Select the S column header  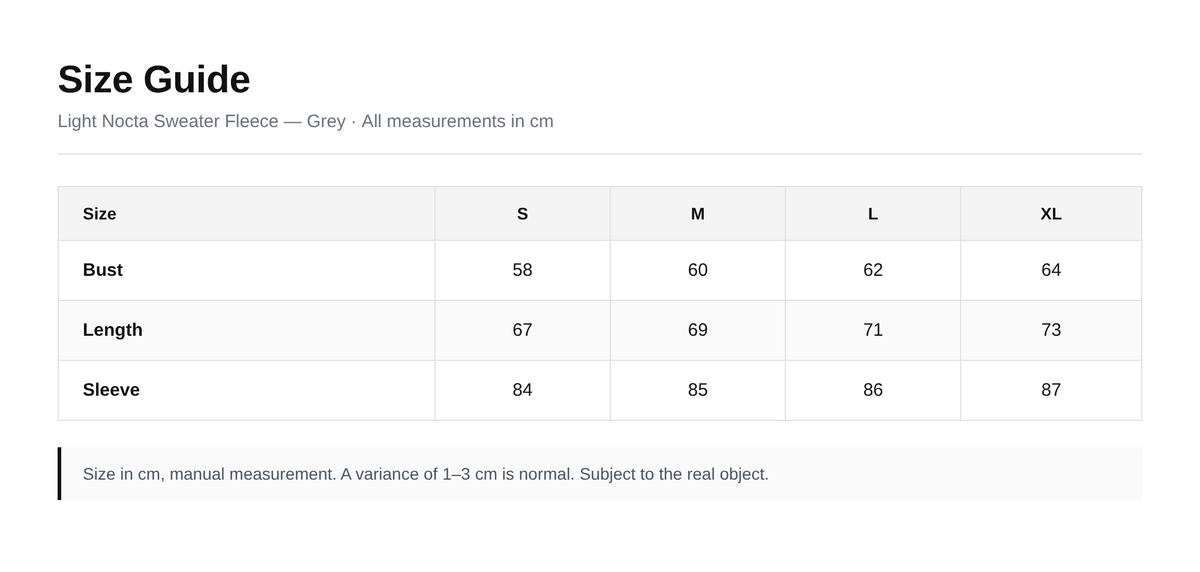(x=522, y=214)
